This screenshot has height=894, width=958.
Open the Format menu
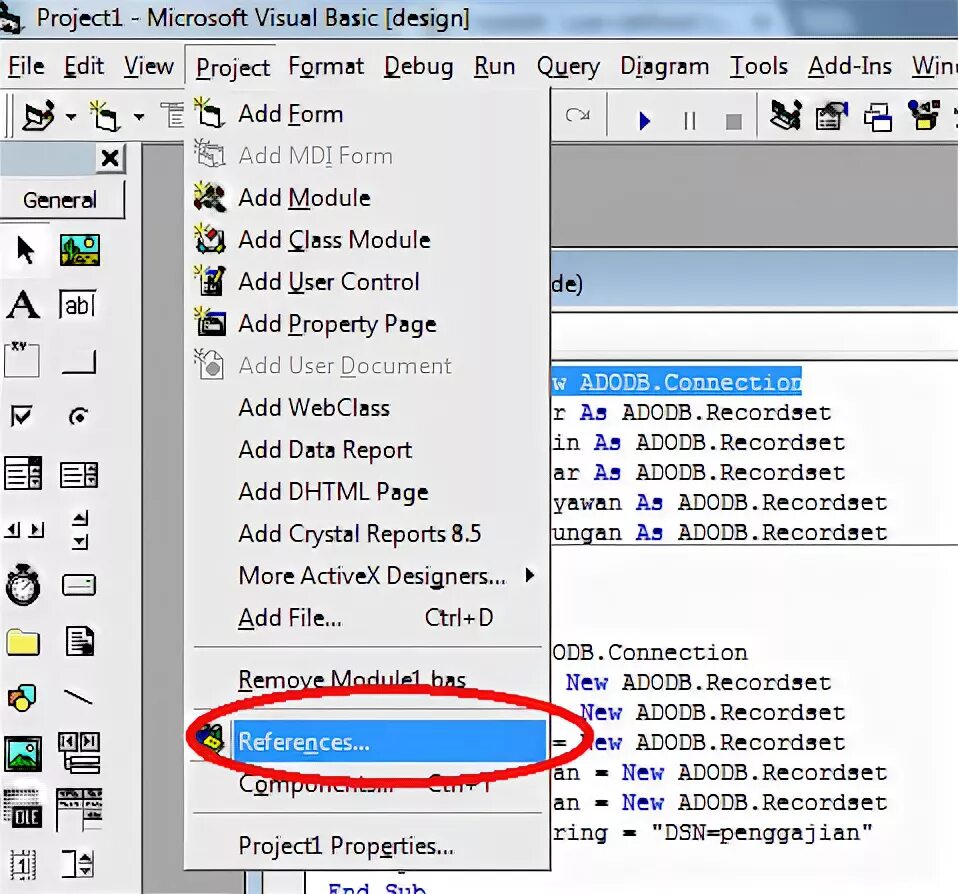click(x=326, y=66)
